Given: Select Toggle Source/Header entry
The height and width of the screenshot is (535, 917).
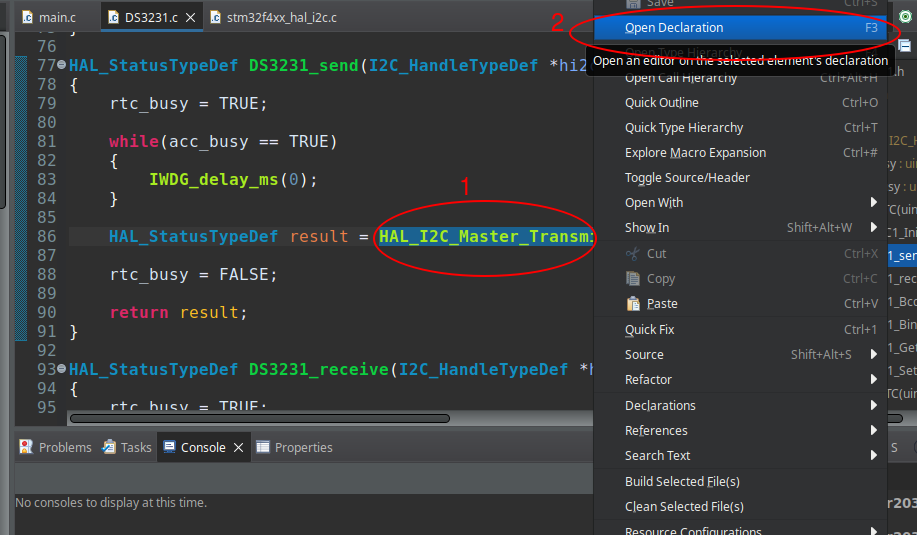Looking at the screenshot, I should [x=740, y=178].
